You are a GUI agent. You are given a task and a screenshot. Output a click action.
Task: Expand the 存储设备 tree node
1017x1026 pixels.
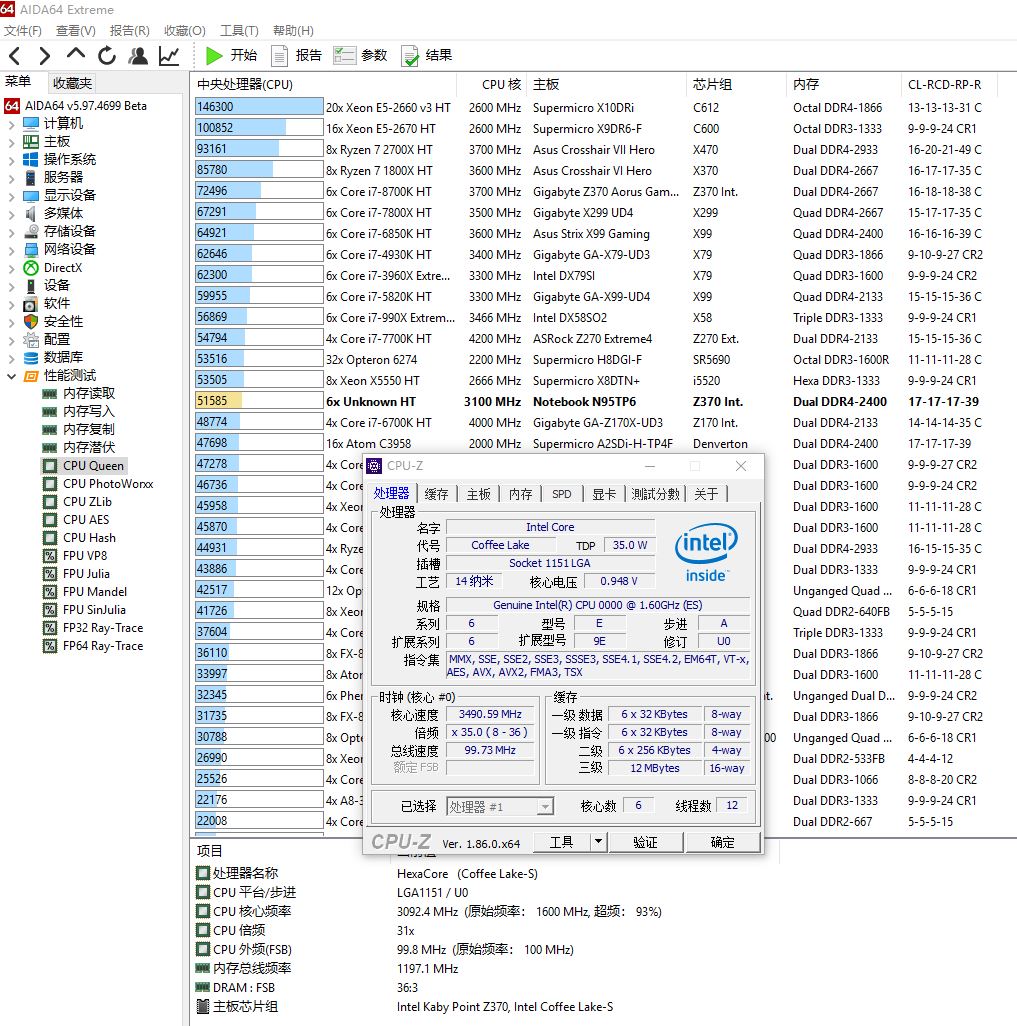click(10, 232)
